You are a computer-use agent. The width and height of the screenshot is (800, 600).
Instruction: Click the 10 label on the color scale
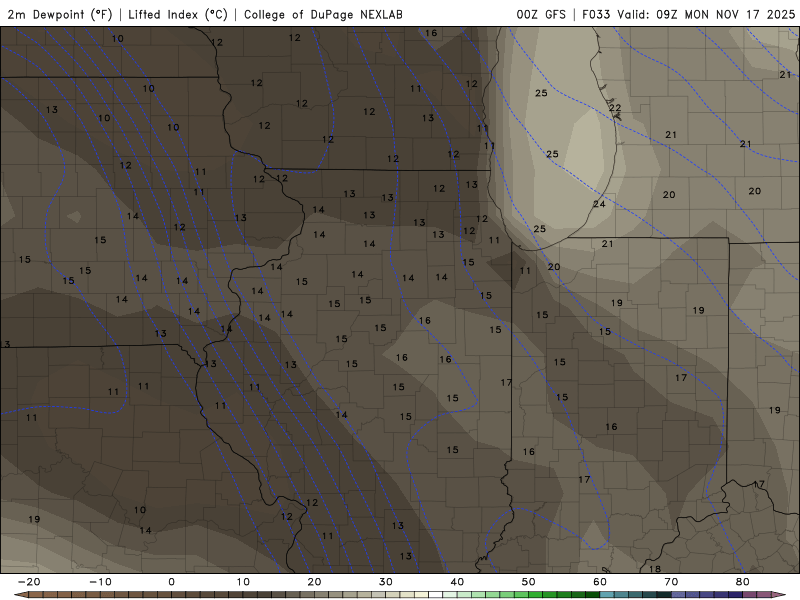click(243, 582)
